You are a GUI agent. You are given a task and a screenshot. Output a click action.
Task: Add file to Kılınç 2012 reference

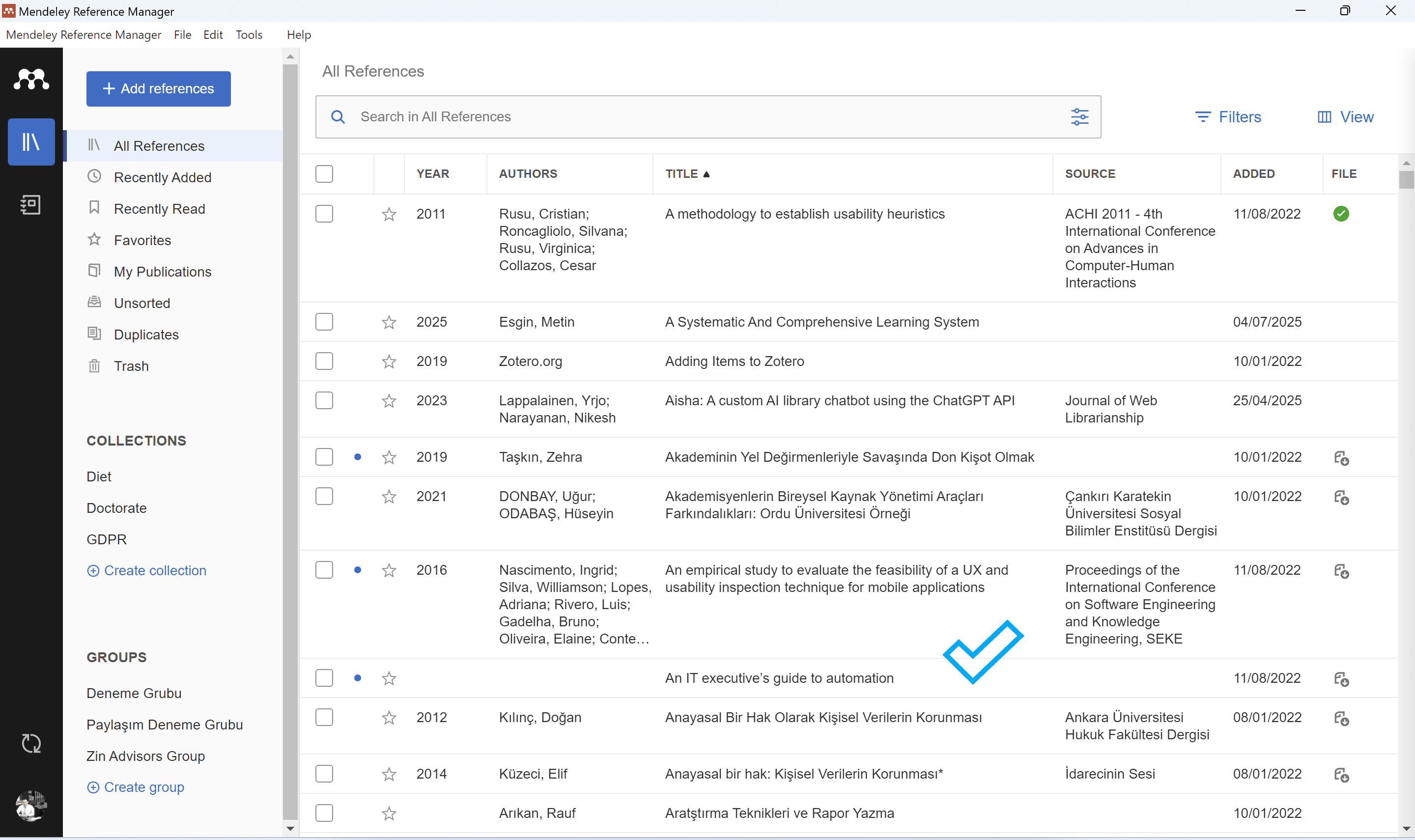coord(1341,718)
